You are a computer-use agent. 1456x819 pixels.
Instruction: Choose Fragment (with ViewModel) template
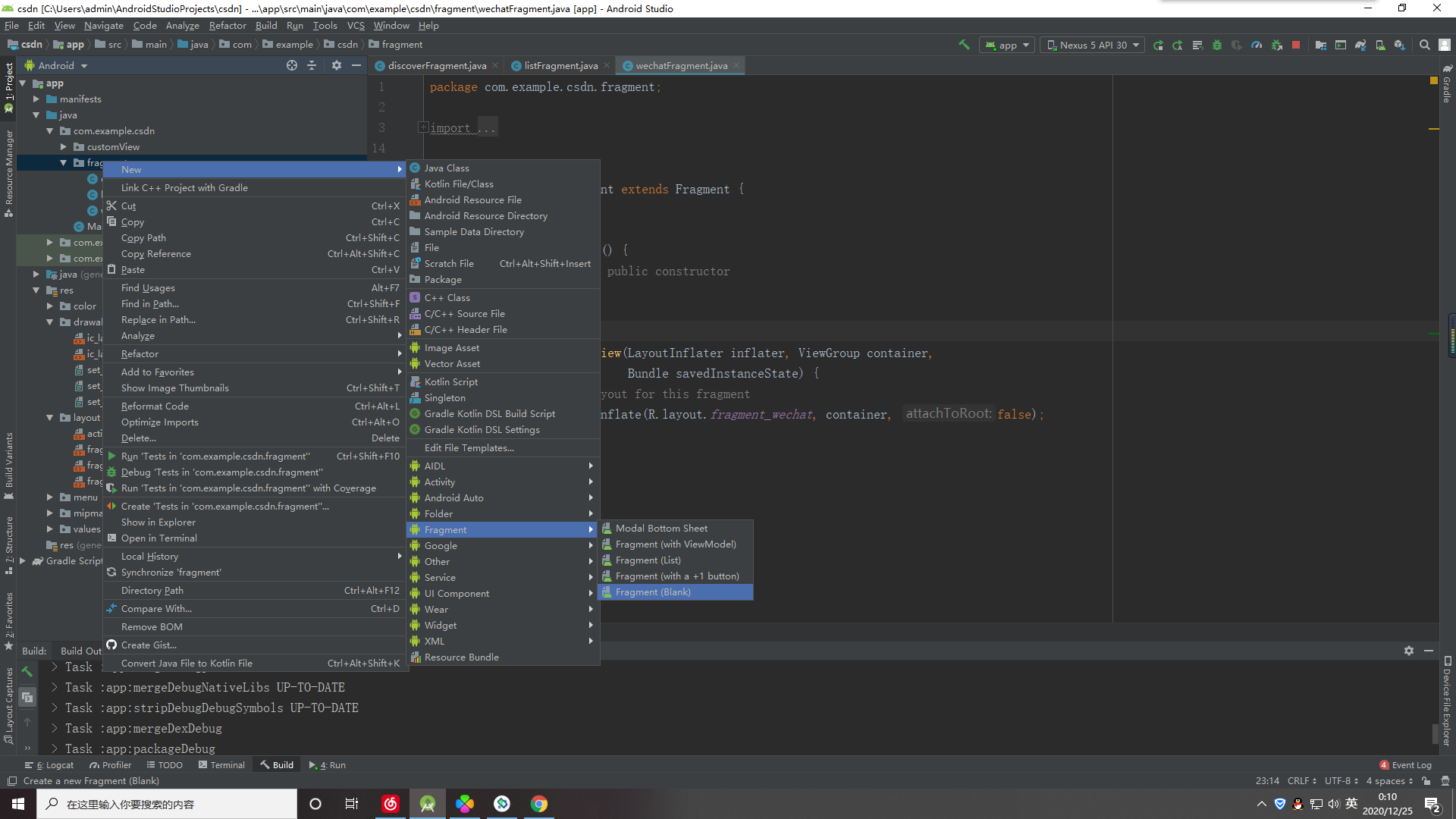click(x=675, y=544)
